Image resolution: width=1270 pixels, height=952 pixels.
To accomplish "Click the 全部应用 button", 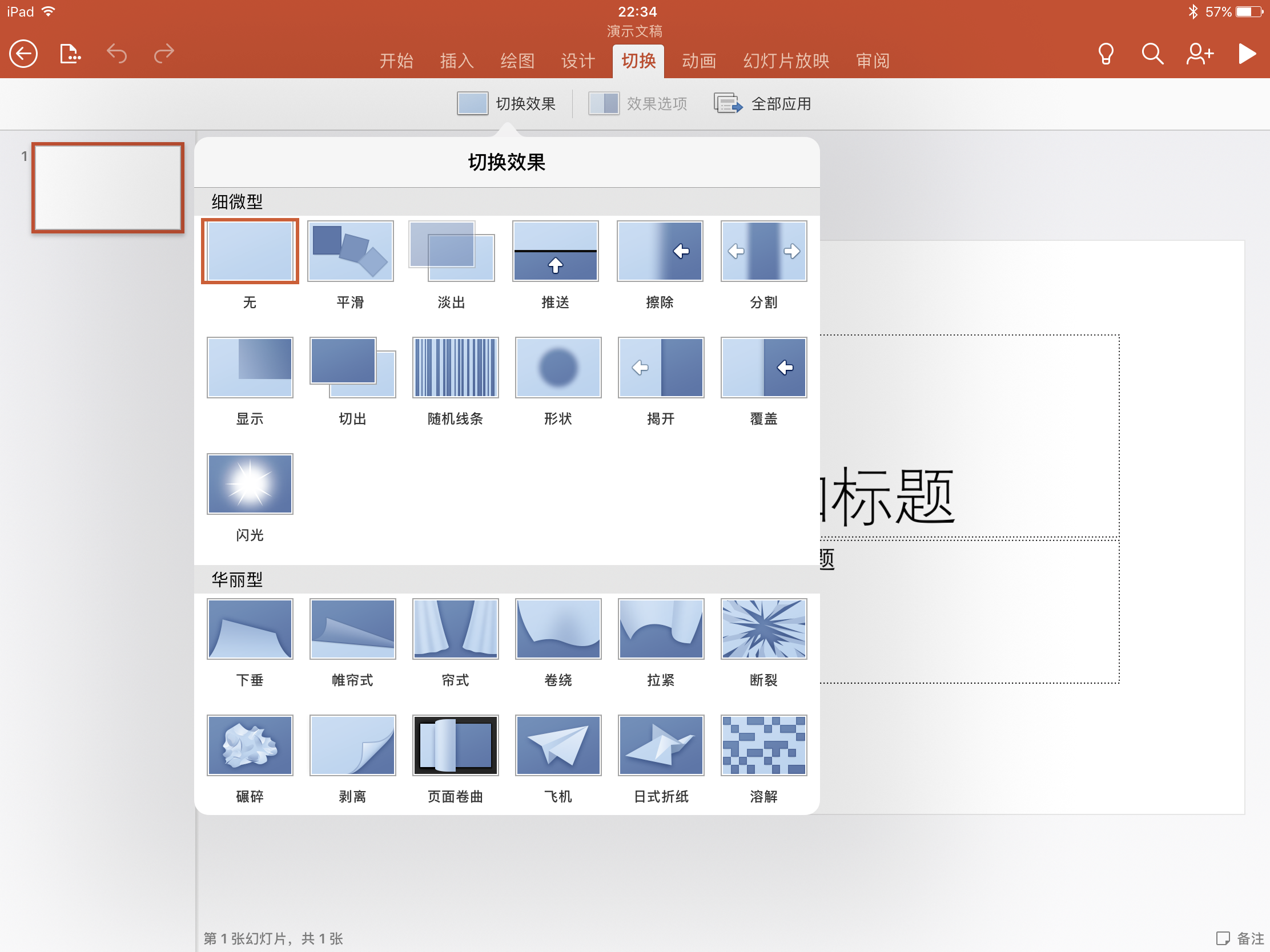I will [x=762, y=104].
